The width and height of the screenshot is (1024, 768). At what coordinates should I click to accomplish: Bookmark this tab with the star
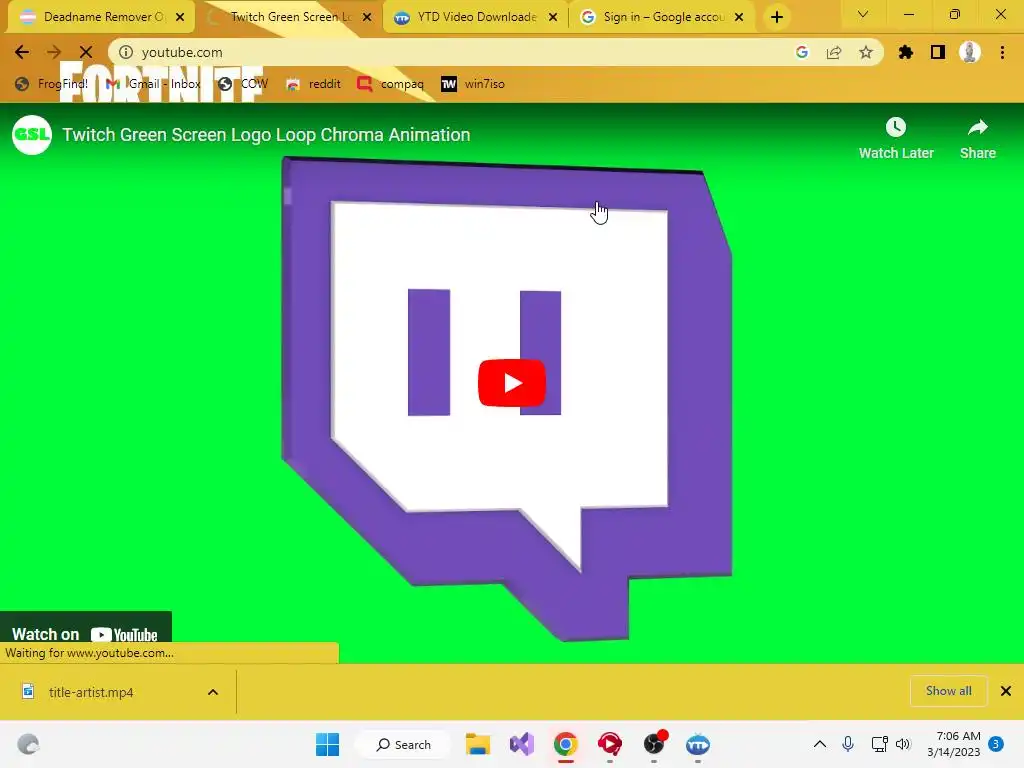(866, 52)
